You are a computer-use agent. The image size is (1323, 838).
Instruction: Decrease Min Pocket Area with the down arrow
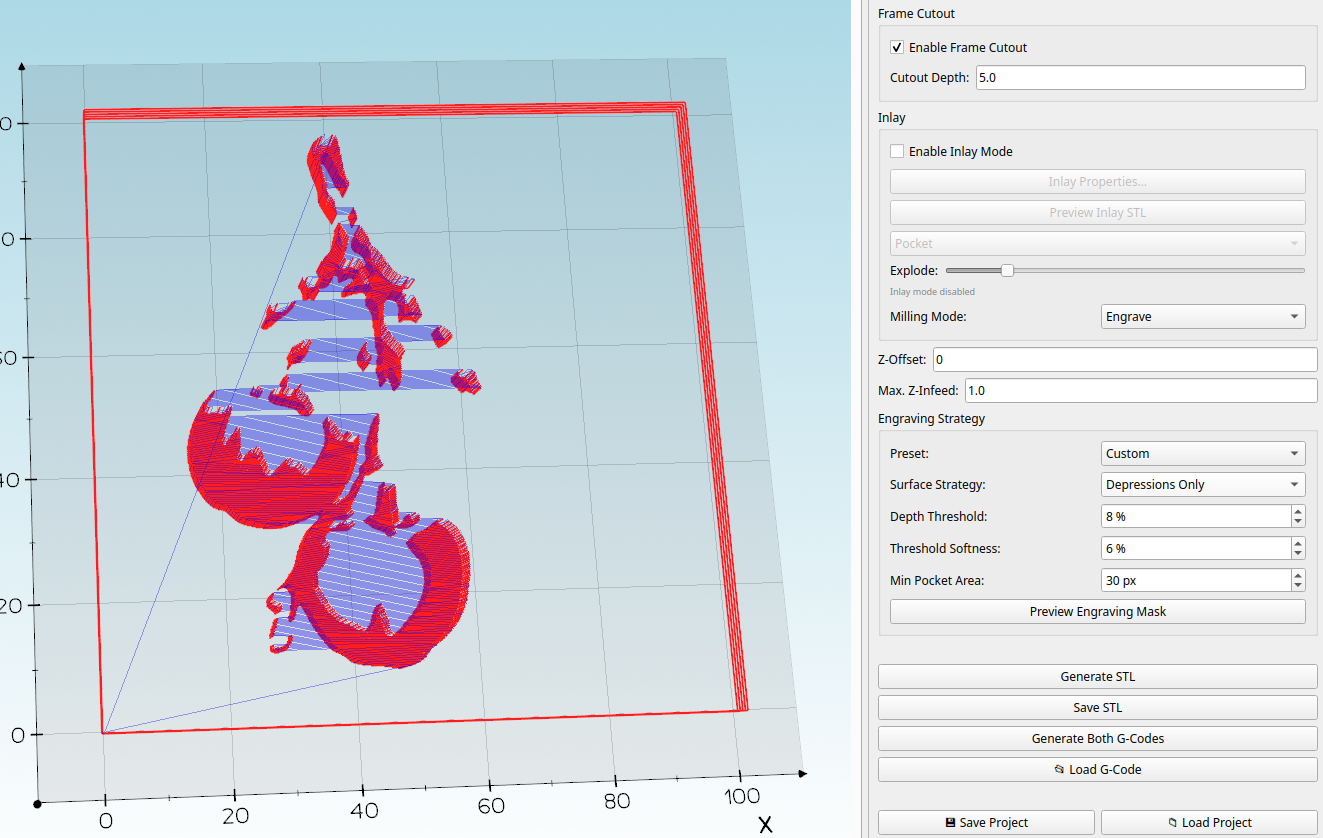coord(1297,586)
